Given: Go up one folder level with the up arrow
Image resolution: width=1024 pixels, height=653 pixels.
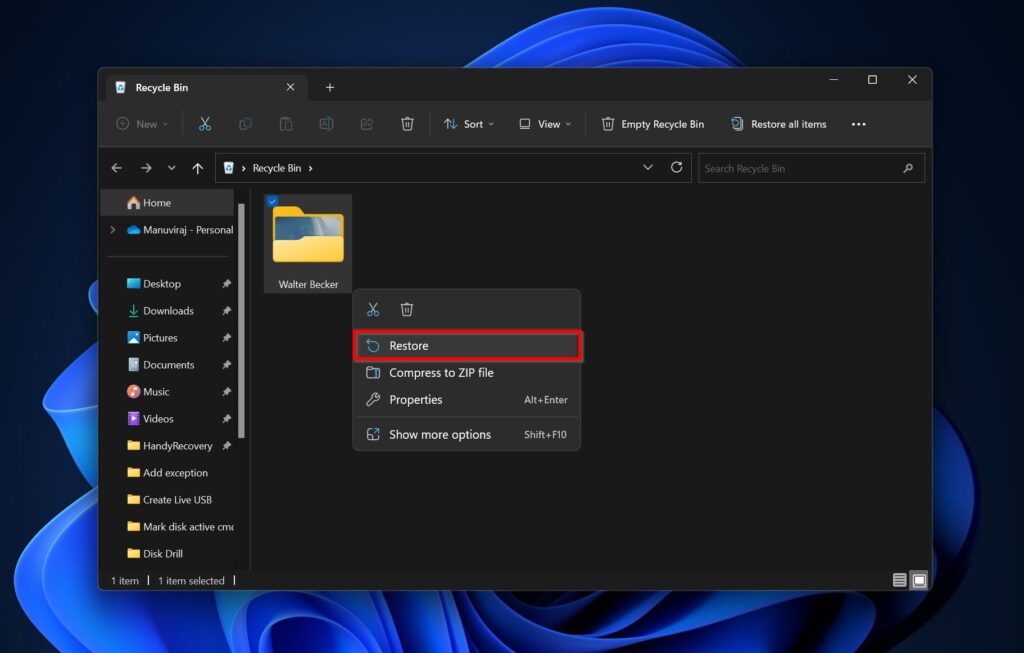Looking at the screenshot, I should point(198,168).
